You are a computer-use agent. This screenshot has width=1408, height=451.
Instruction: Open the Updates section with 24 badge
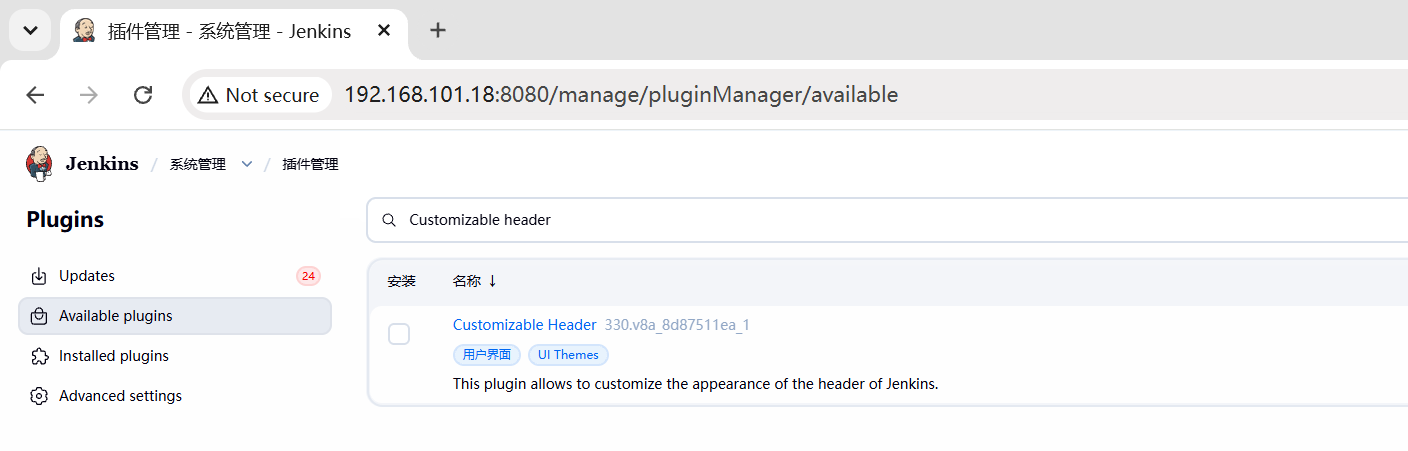pyautogui.click(x=175, y=276)
